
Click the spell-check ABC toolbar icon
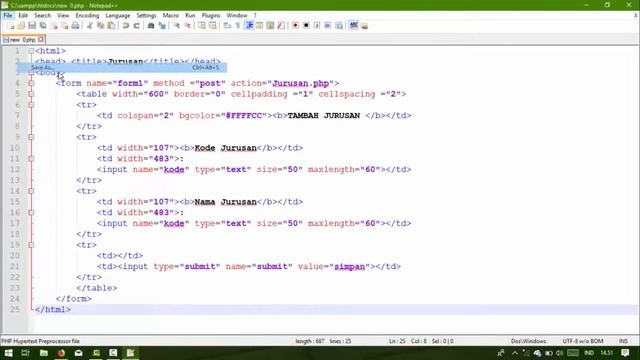[353, 26]
